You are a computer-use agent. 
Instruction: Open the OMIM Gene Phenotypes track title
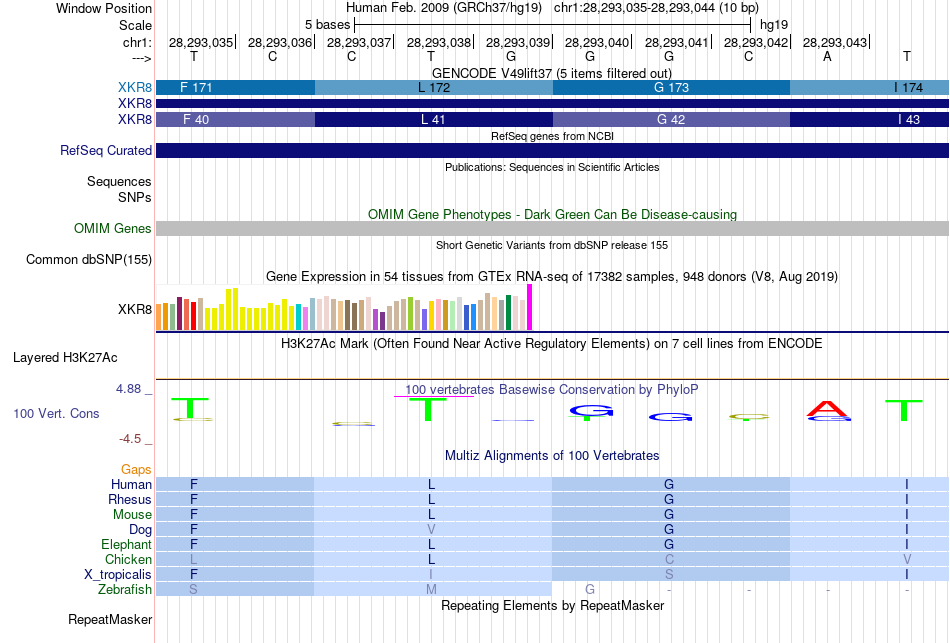click(552, 215)
